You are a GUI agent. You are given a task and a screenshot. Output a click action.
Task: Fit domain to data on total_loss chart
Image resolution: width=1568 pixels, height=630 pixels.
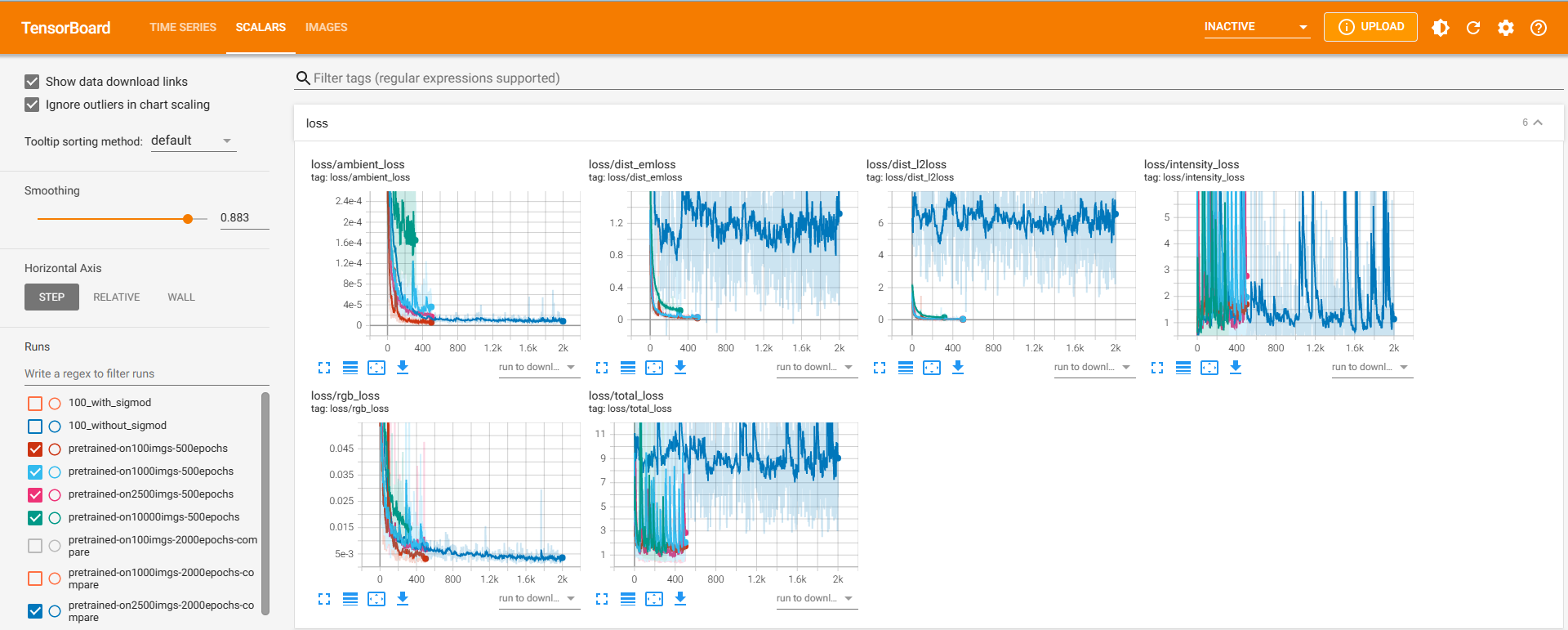pos(654,599)
